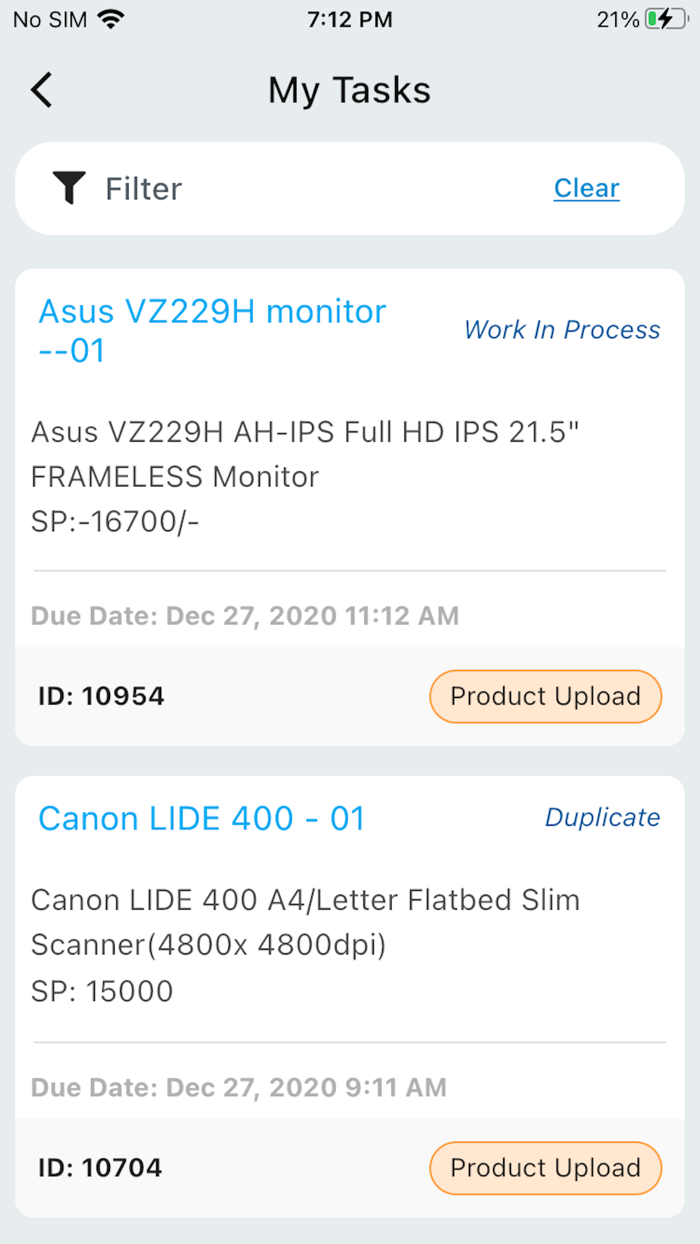Image resolution: width=700 pixels, height=1244 pixels.
Task: Tap the My Tasks title
Action: (x=349, y=90)
